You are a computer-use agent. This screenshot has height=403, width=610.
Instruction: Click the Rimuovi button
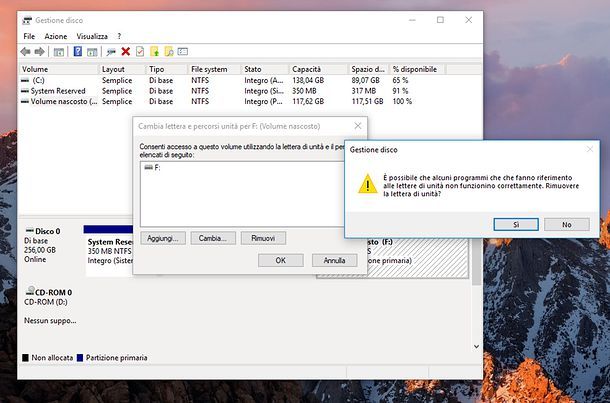[x=263, y=238]
